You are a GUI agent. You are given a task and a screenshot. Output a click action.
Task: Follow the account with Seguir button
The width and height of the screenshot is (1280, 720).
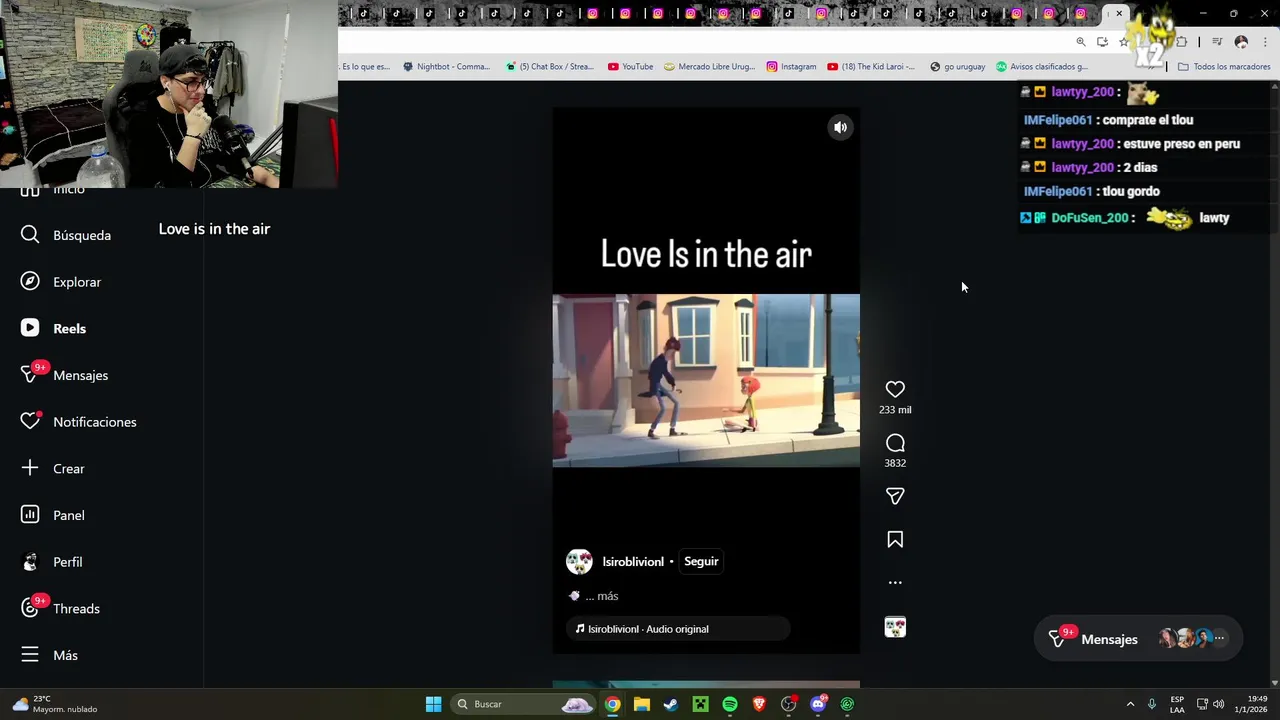coord(701,561)
